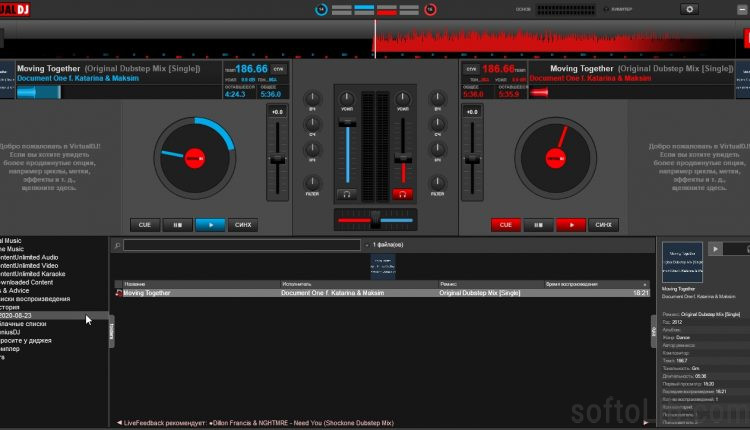Sort by the Ремикс column header
This screenshot has width=750, height=430.
pyautogui.click(x=491, y=284)
